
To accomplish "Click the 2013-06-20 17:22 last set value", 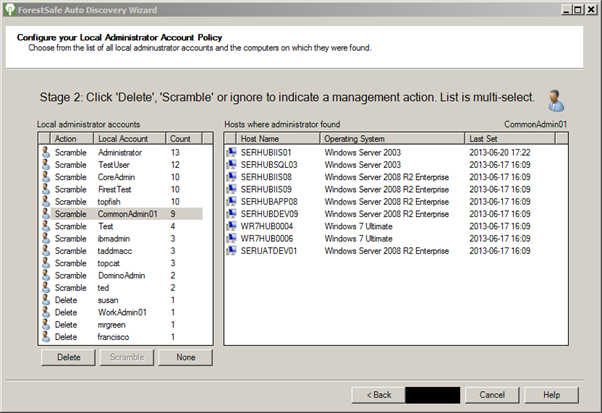I will (499, 152).
